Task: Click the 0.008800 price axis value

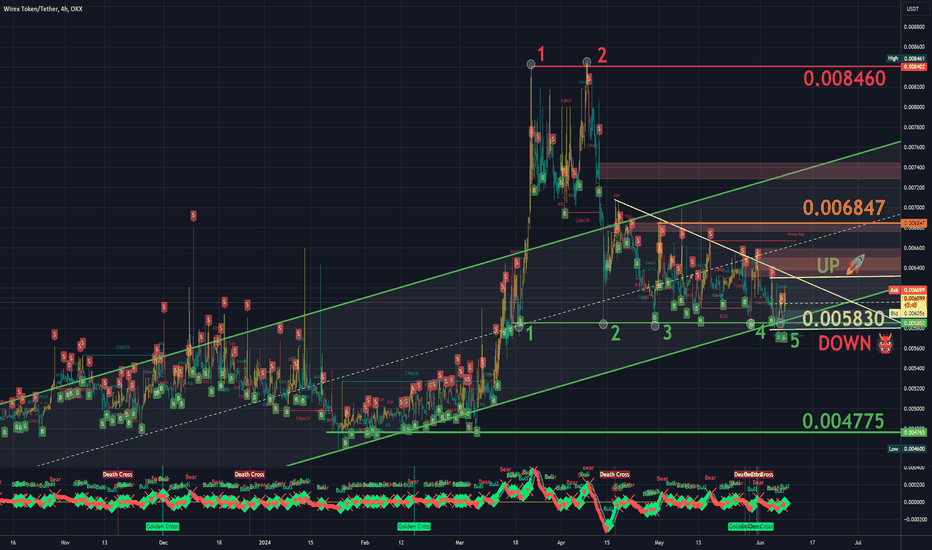Action: (914, 27)
